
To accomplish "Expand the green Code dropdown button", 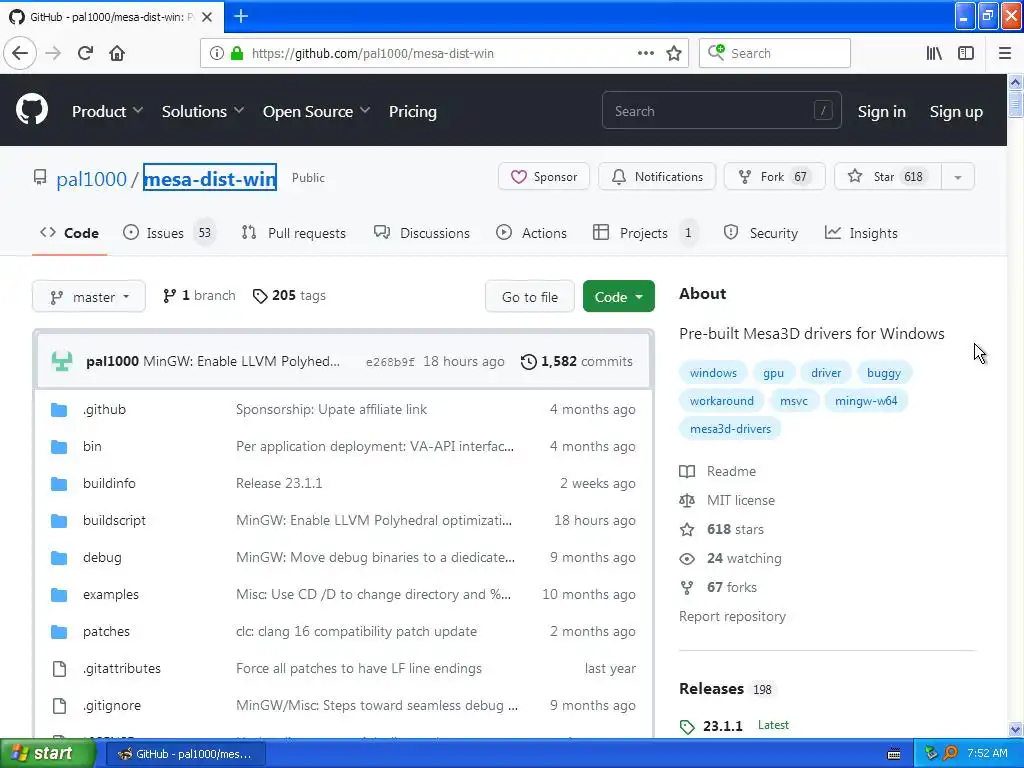I will click(x=618, y=297).
